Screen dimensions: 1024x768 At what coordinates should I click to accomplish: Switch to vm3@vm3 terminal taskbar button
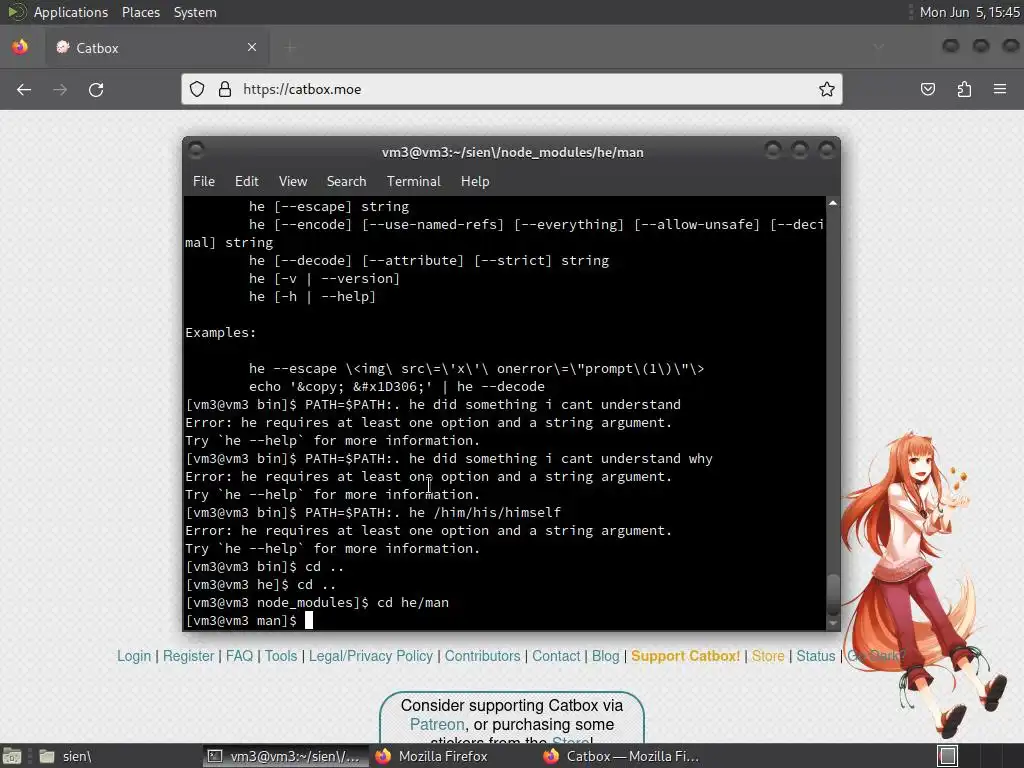(x=285, y=756)
